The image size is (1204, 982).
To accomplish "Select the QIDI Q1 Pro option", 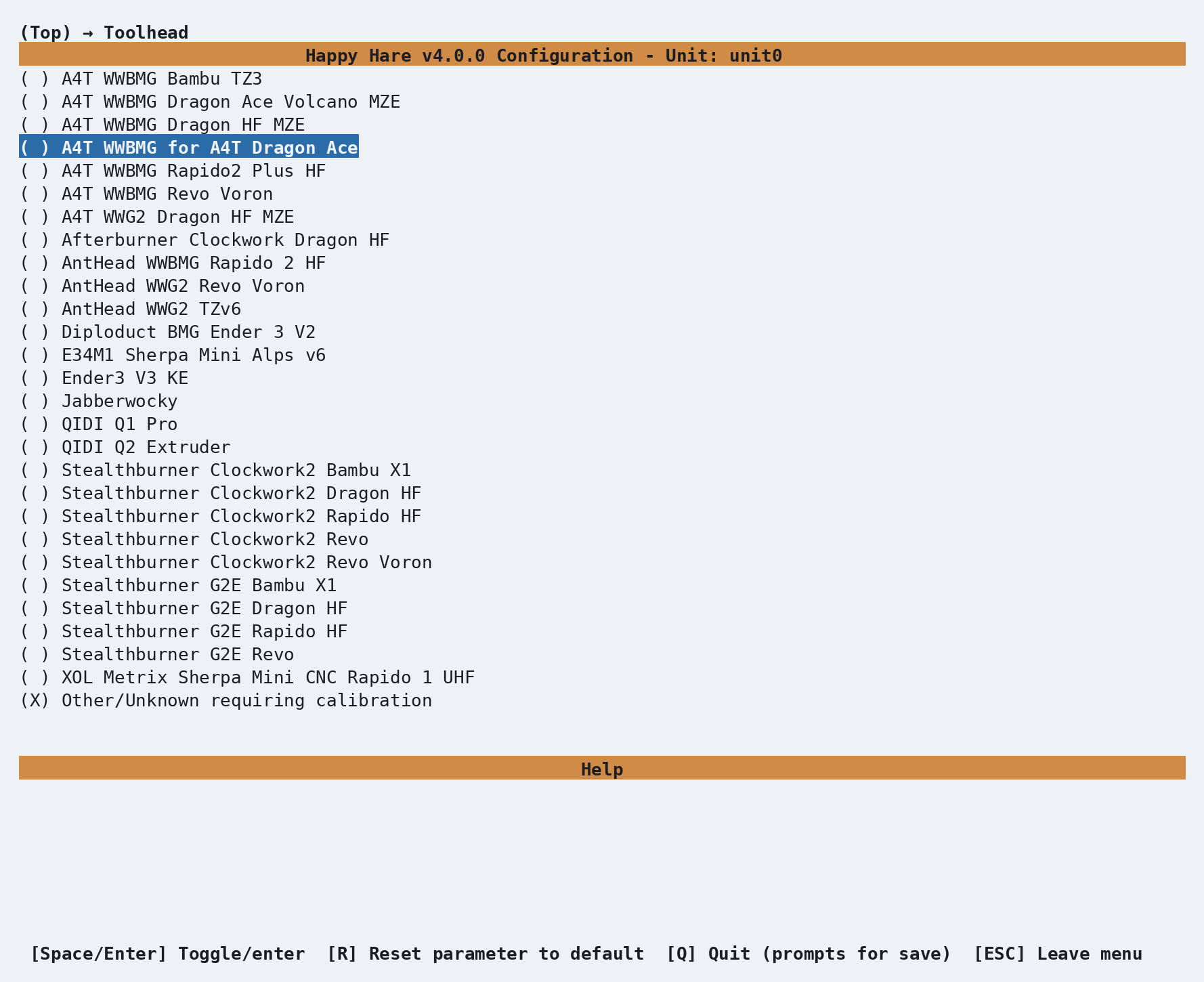I will (x=98, y=424).
